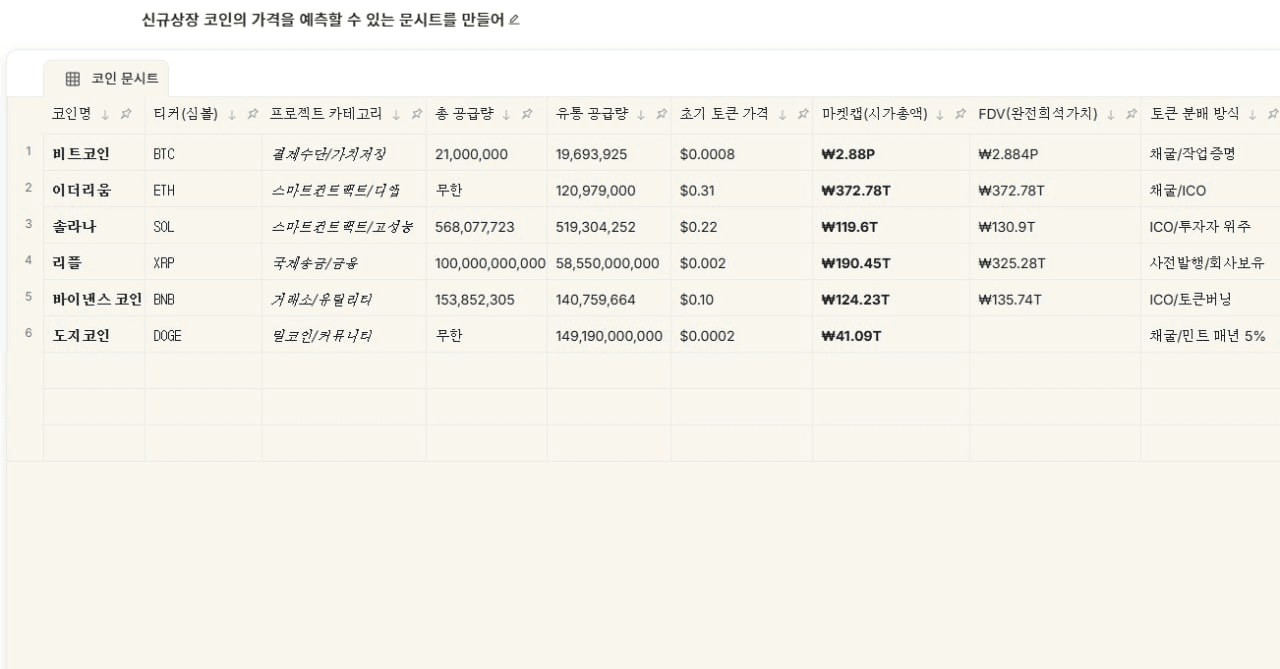Select the BTC ticker cell
This screenshot has width=1280, height=669.
pos(203,153)
